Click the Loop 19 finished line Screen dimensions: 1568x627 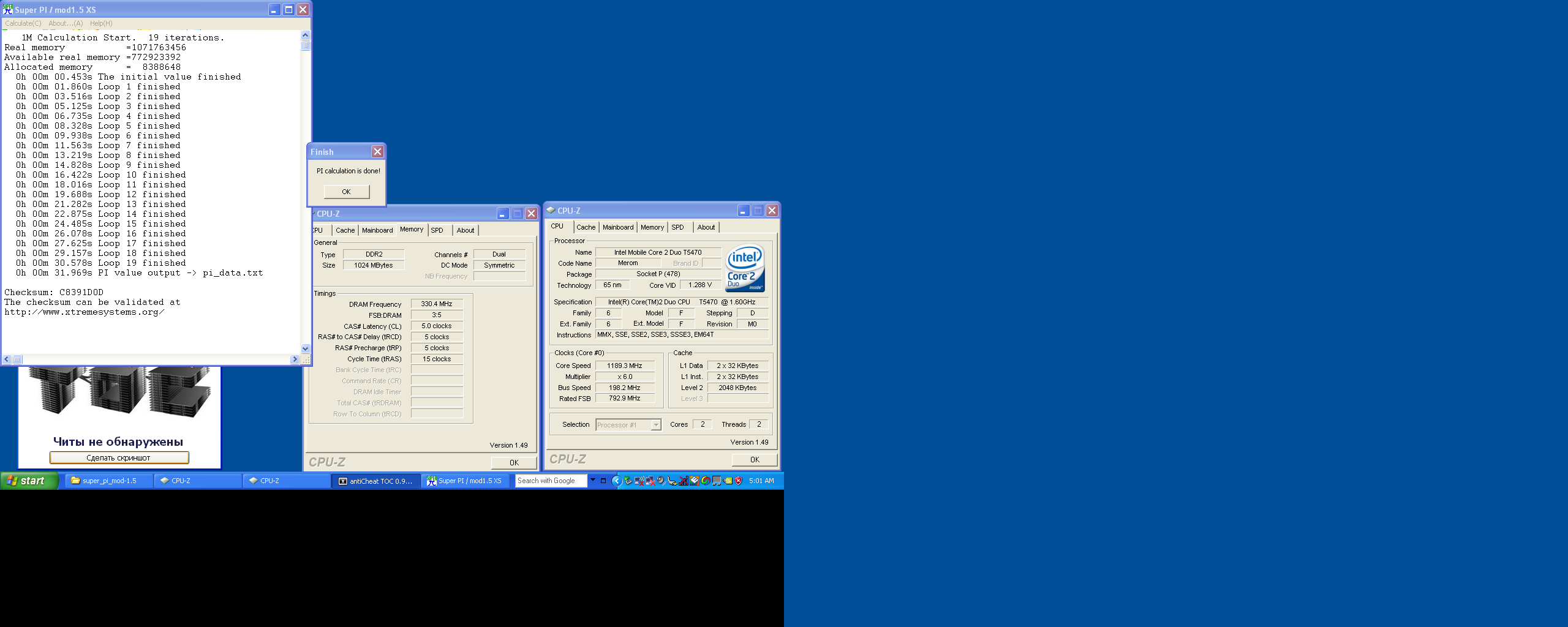point(101,263)
